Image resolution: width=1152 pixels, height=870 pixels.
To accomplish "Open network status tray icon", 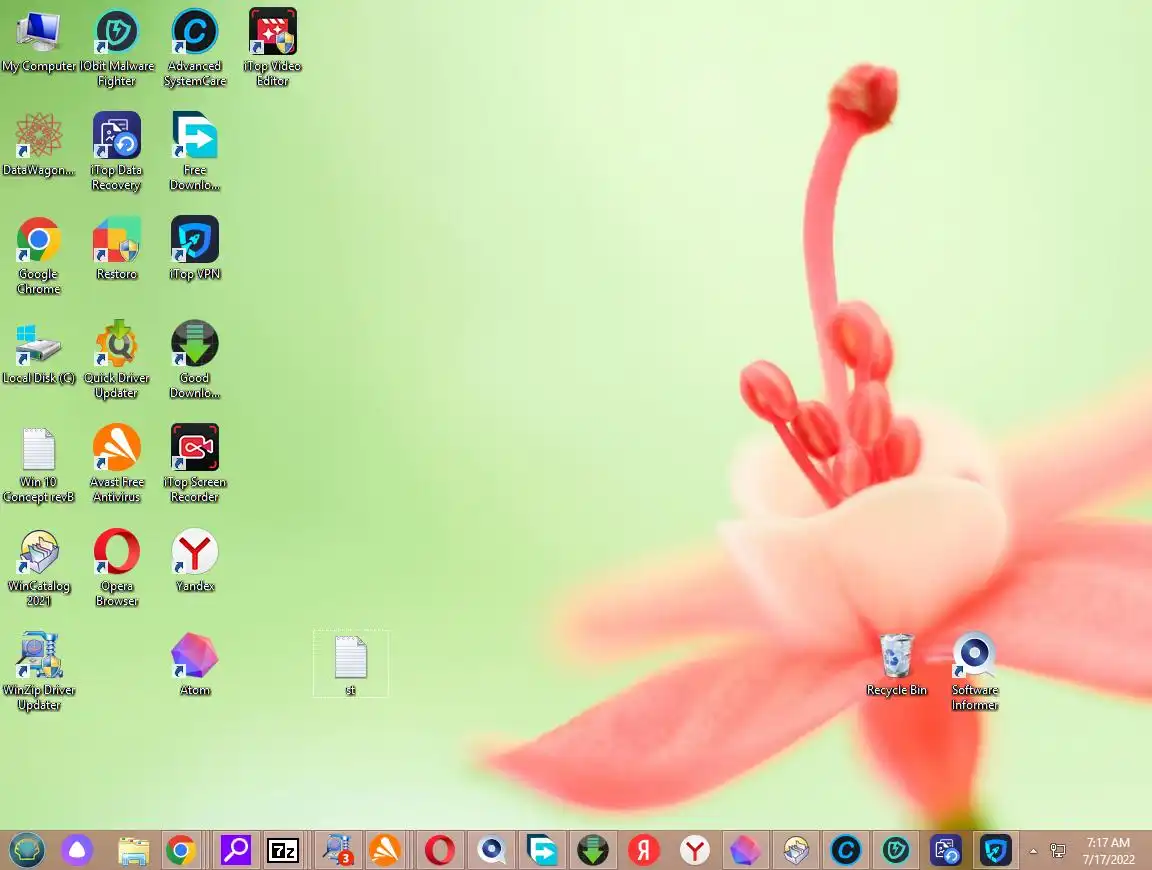I will pyautogui.click(x=1058, y=851).
